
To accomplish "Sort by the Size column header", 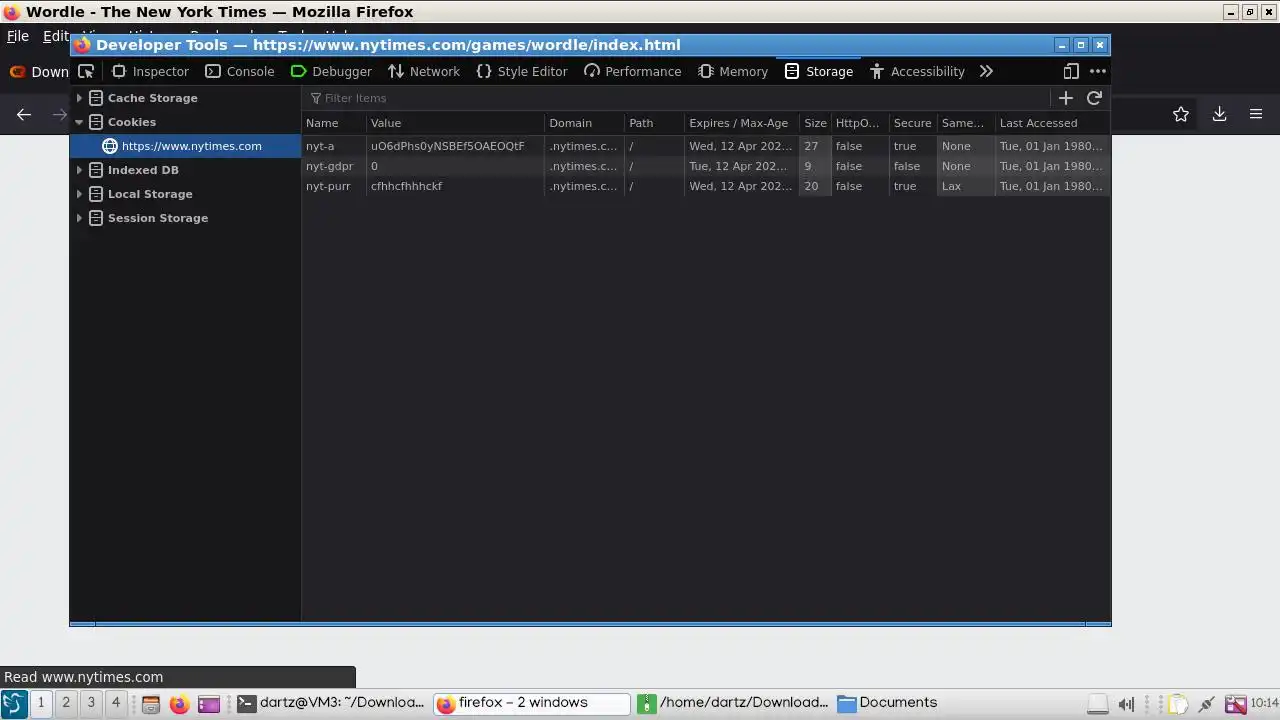I will click(815, 123).
